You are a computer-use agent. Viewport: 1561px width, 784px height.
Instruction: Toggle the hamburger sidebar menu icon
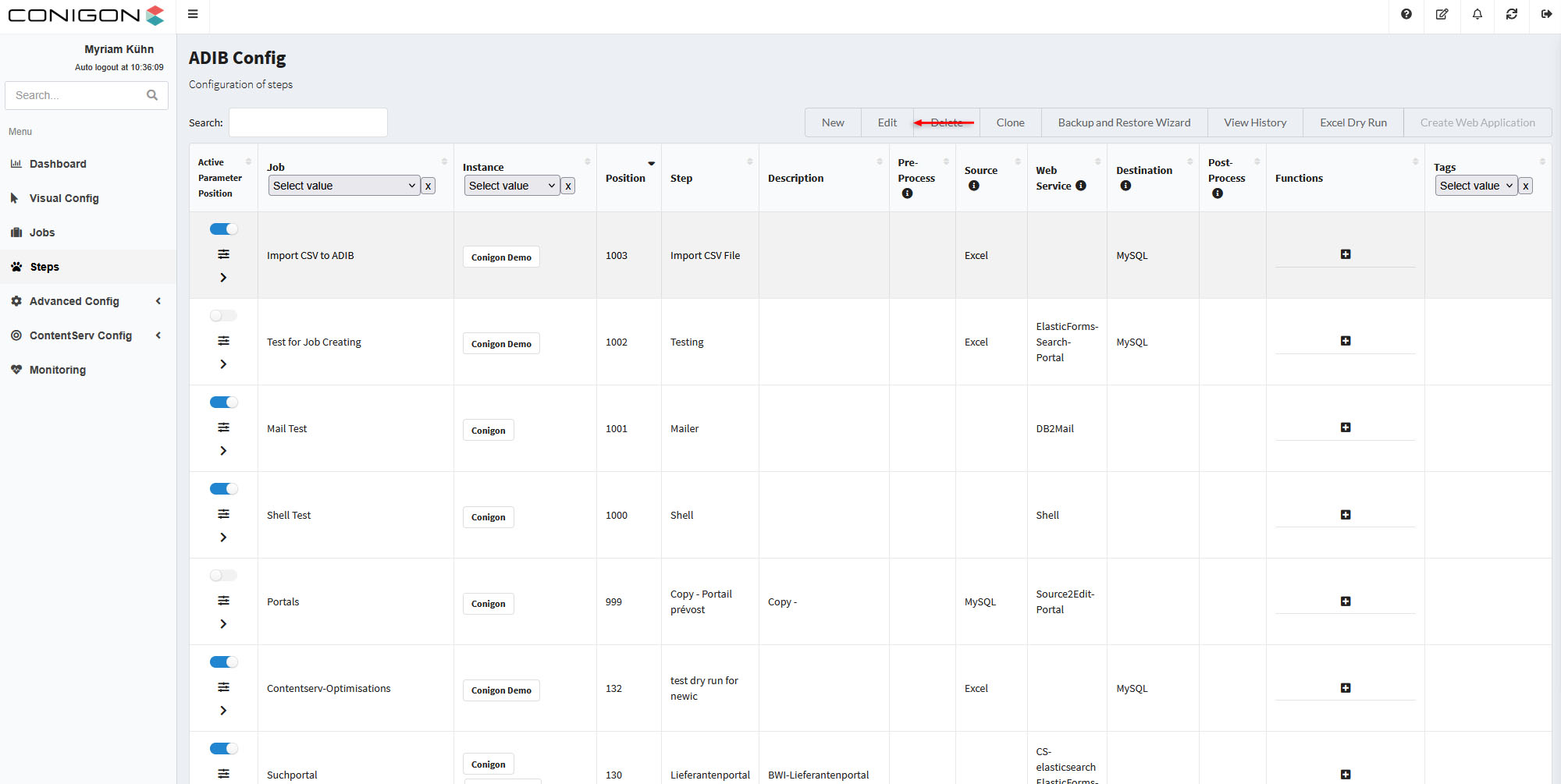point(193,14)
